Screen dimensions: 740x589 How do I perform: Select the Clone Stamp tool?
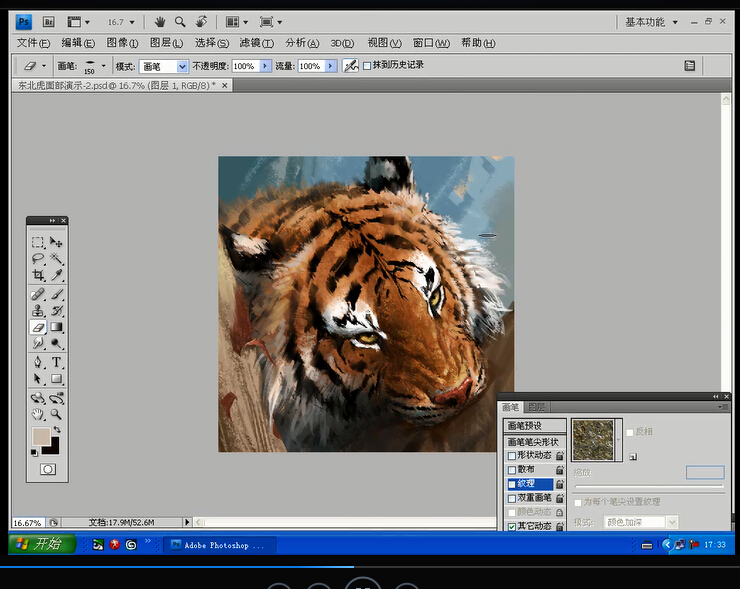(37, 311)
